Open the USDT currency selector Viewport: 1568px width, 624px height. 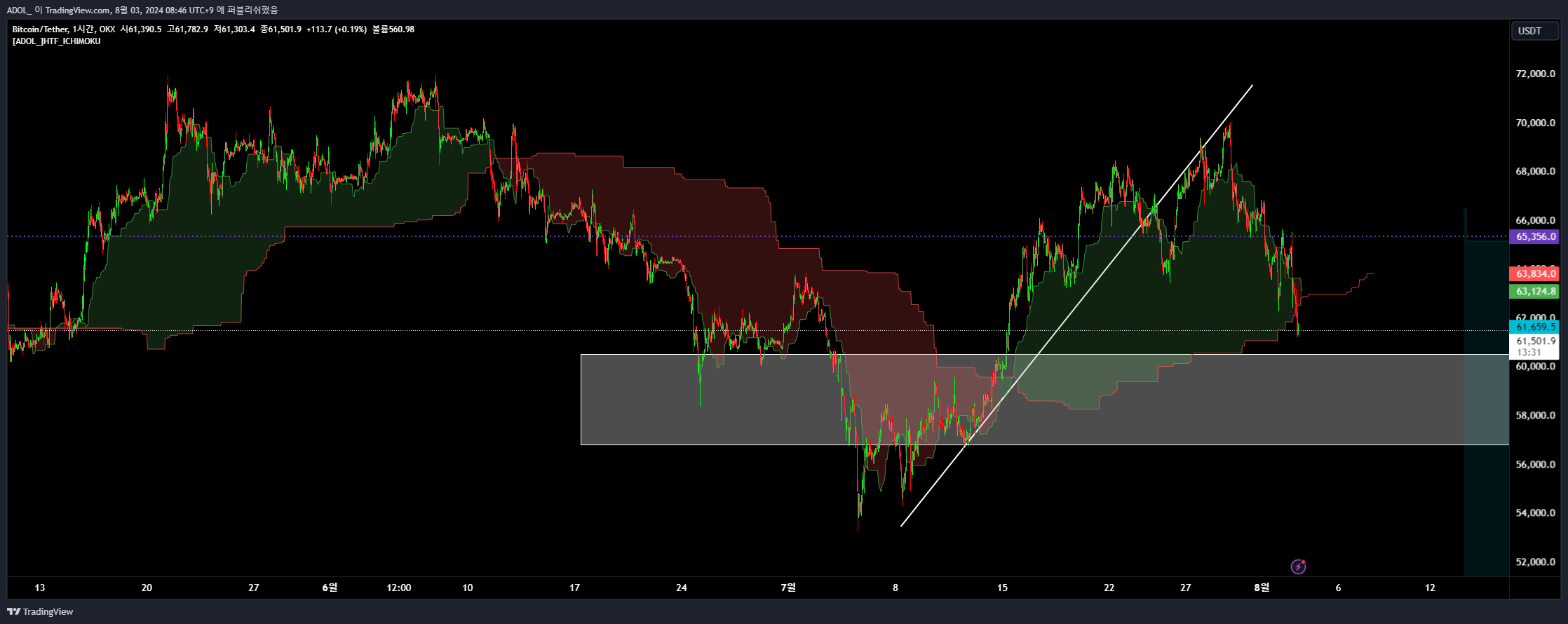tap(1534, 31)
